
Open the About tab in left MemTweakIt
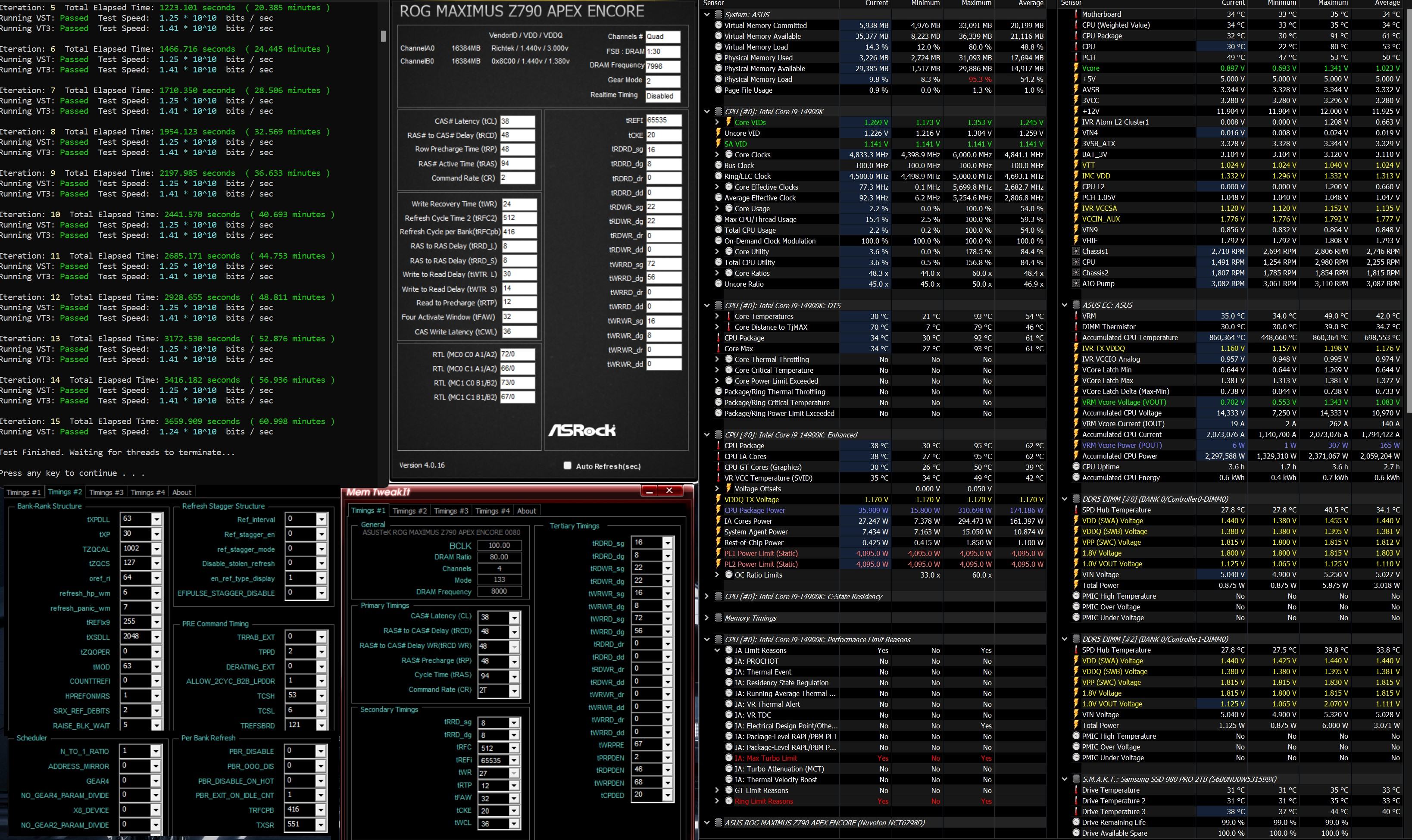coord(181,493)
